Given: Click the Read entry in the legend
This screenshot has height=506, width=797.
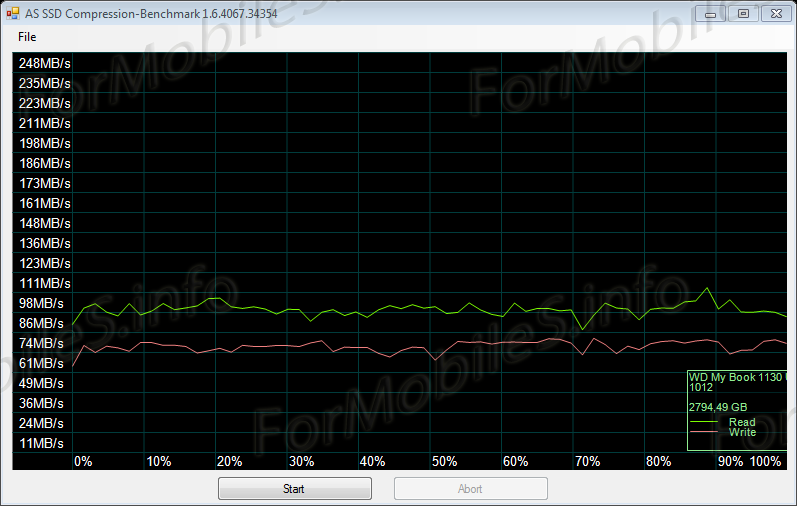Looking at the screenshot, I should pos(742,422).
